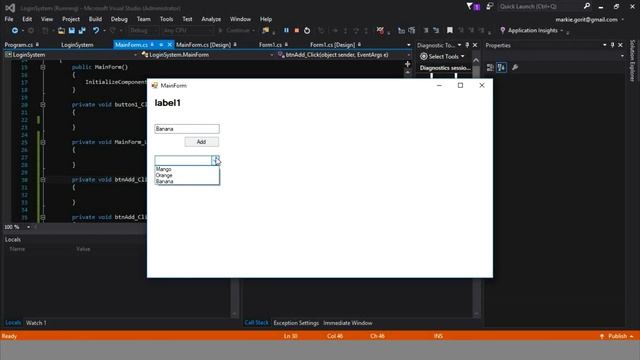Open the LoginSystem project navigation dropdown

point(135,55)
